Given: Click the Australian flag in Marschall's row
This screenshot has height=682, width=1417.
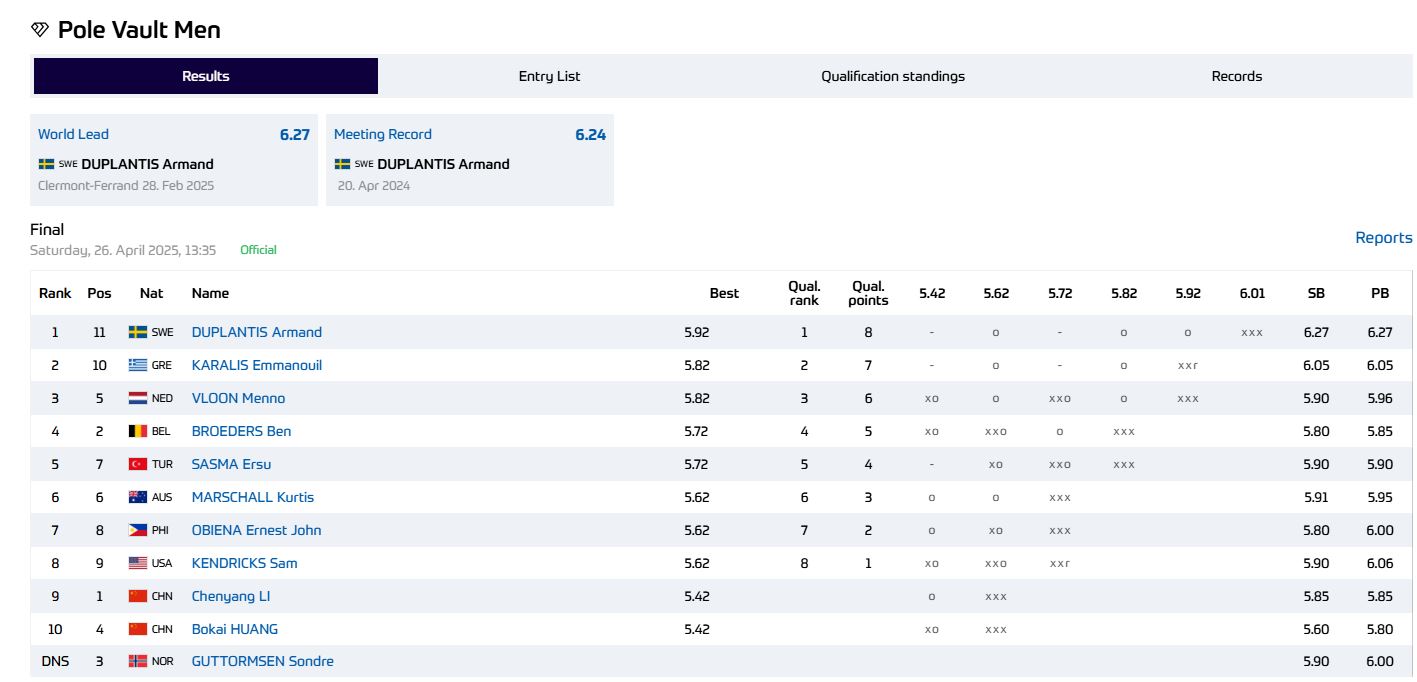Looking at the screenshot, I should click(x=138, y=498).
